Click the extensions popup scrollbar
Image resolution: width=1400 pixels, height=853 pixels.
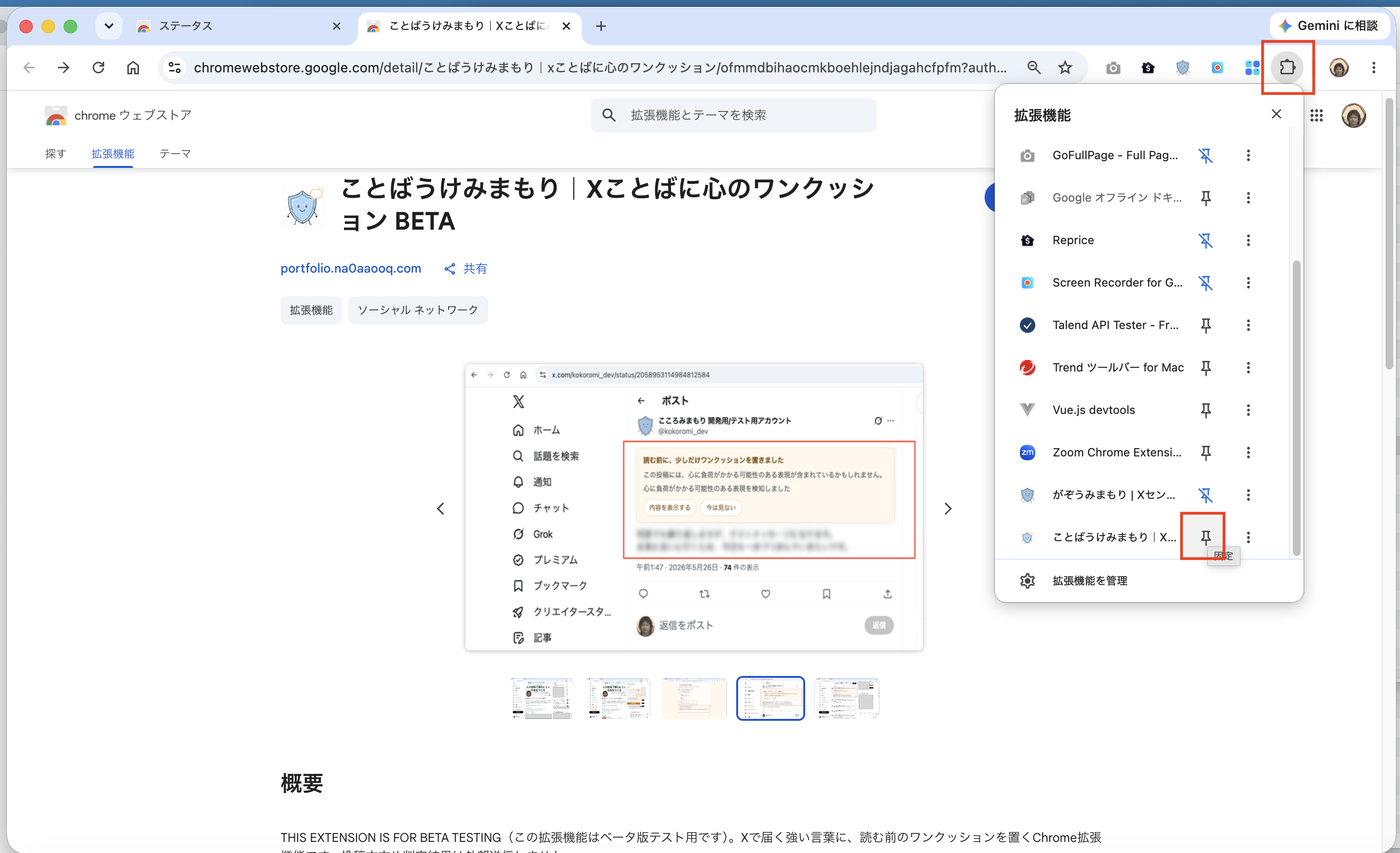(1296, 408)
